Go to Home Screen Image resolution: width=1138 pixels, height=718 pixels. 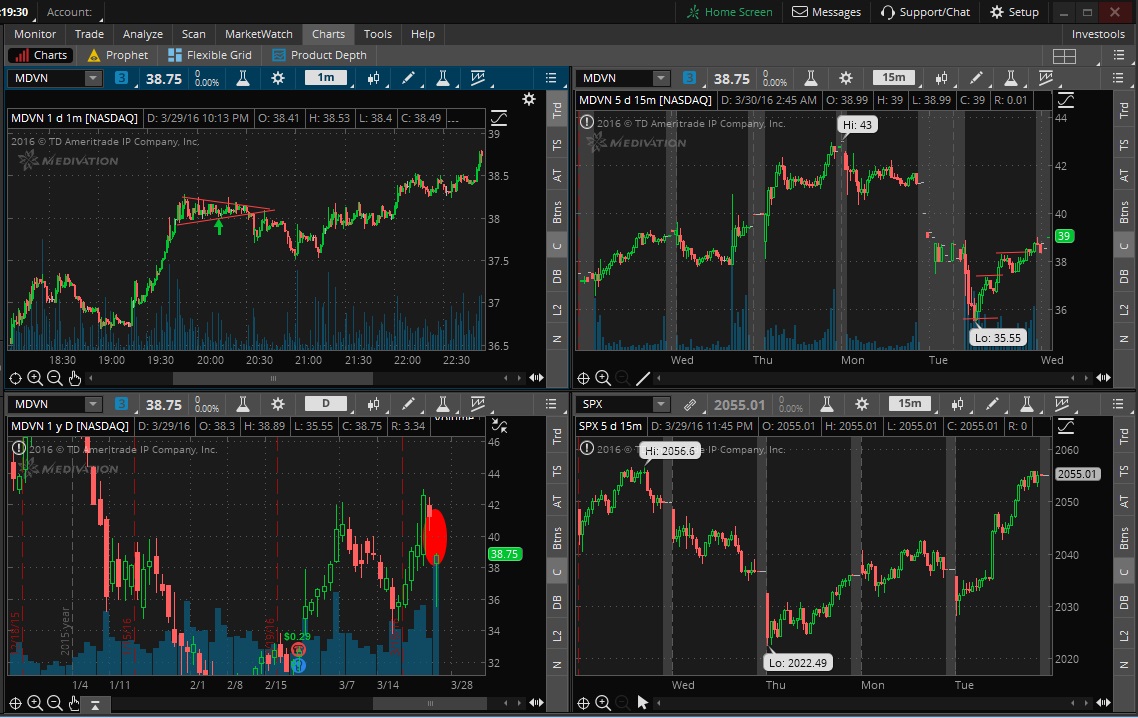(x=729, y=12)
